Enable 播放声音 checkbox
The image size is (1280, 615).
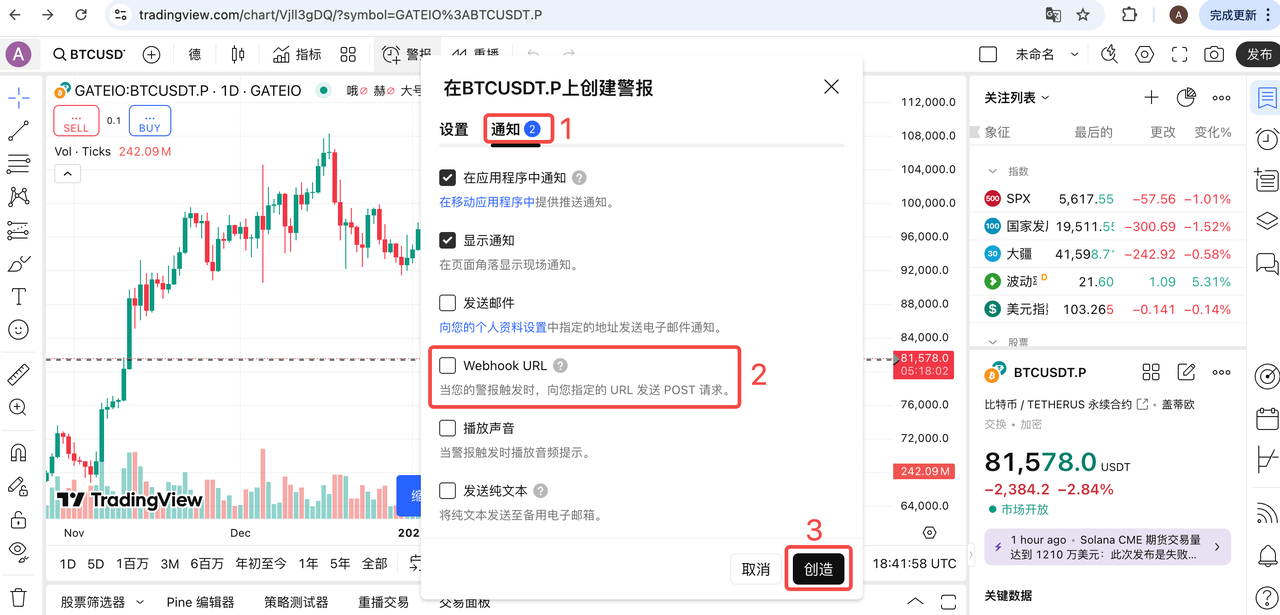coord(448,428)
